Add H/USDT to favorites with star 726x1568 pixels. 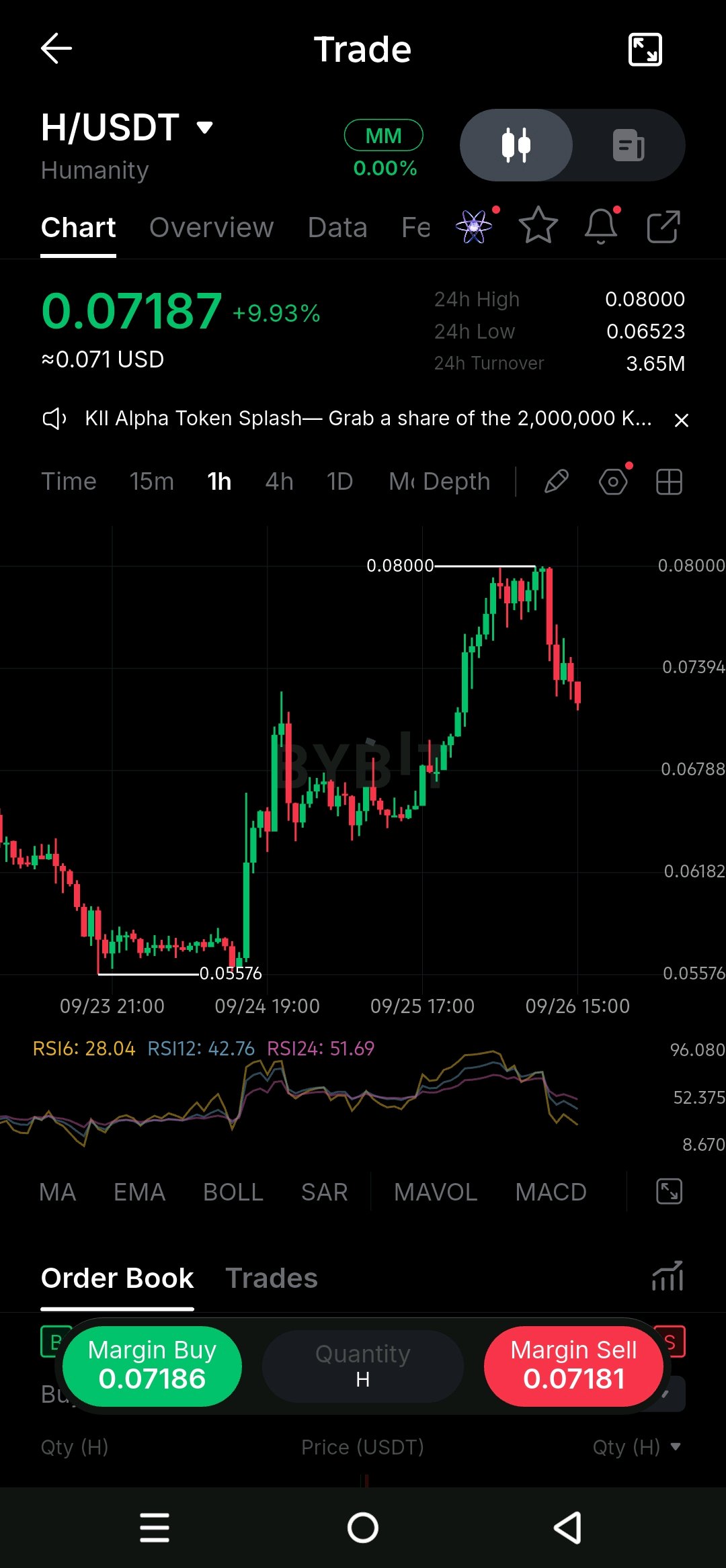(538, 225)
